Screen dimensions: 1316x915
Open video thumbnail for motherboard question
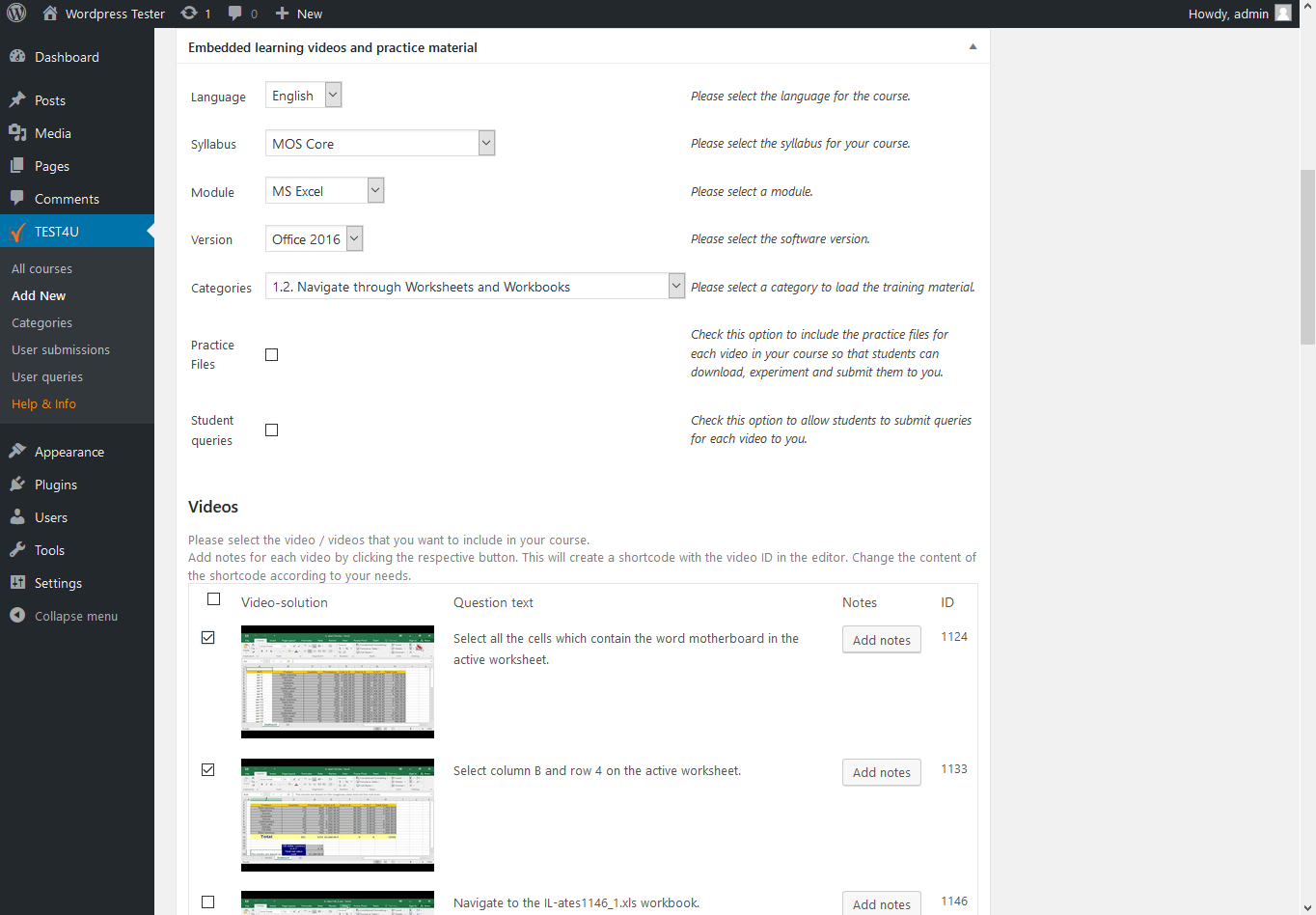pyautogui.click(x=338, y=681)
